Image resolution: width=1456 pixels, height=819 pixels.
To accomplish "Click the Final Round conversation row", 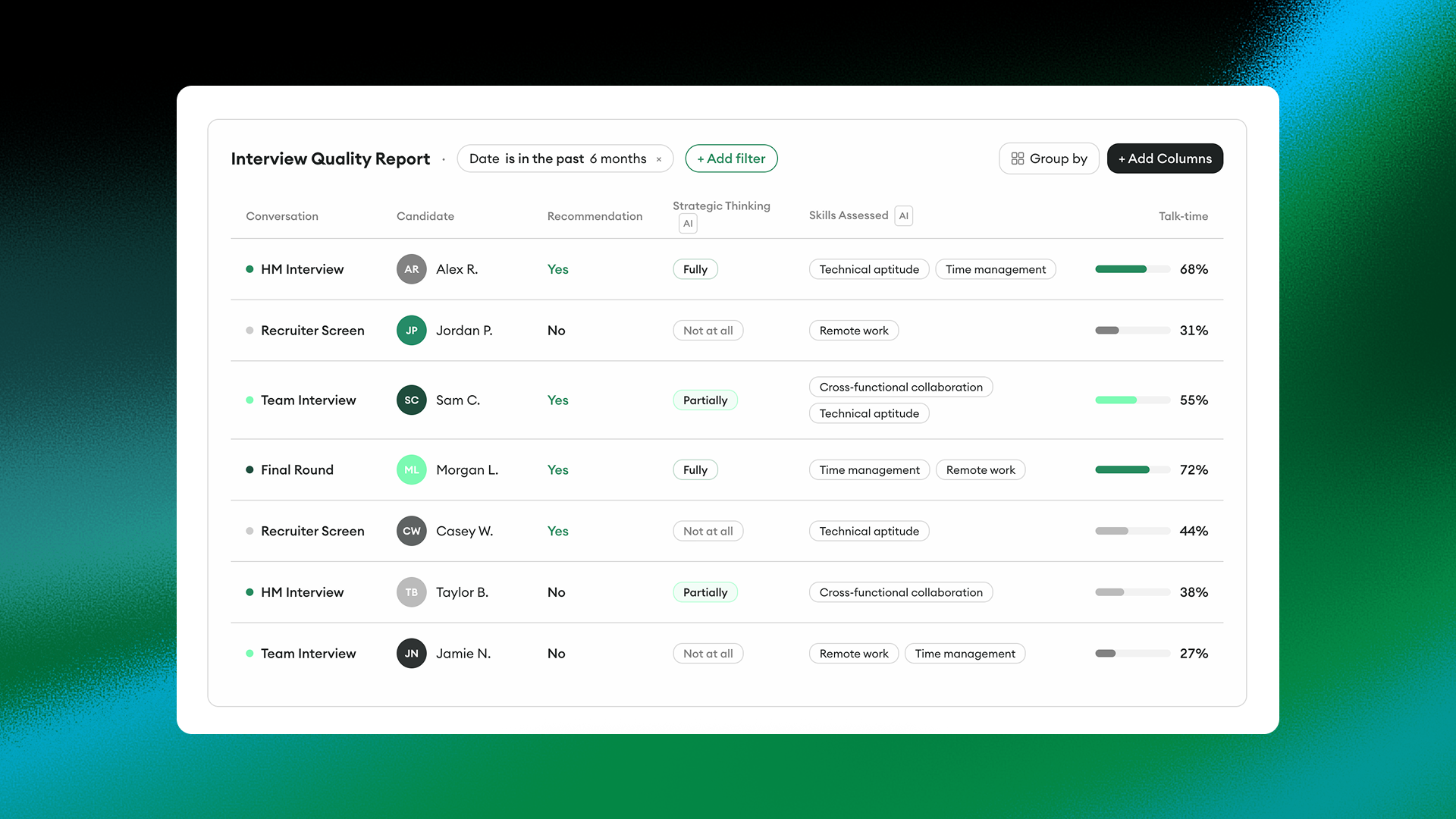I will click(297, 470).
